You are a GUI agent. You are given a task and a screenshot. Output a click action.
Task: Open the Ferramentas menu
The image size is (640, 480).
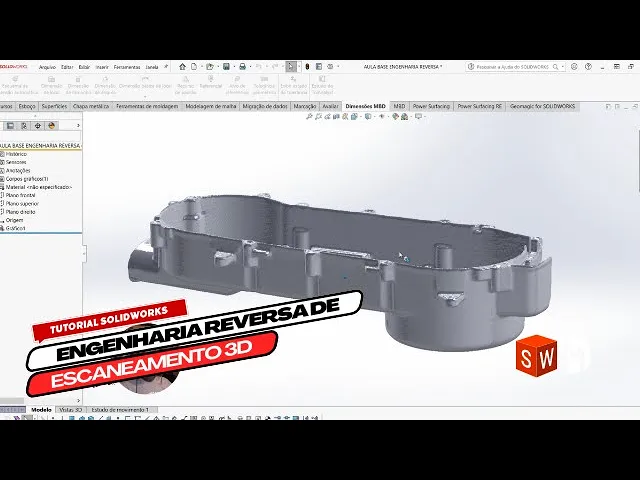(127, 67)
